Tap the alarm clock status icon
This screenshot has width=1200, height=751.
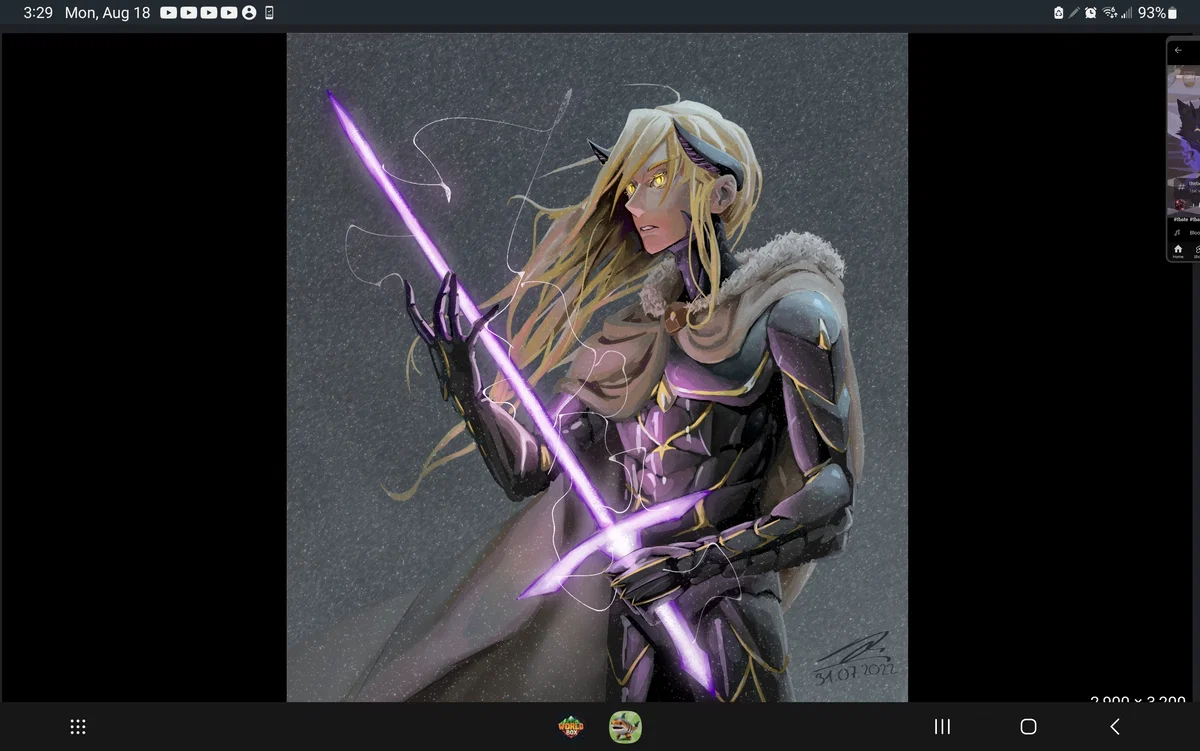click(x=1090, y=13)
